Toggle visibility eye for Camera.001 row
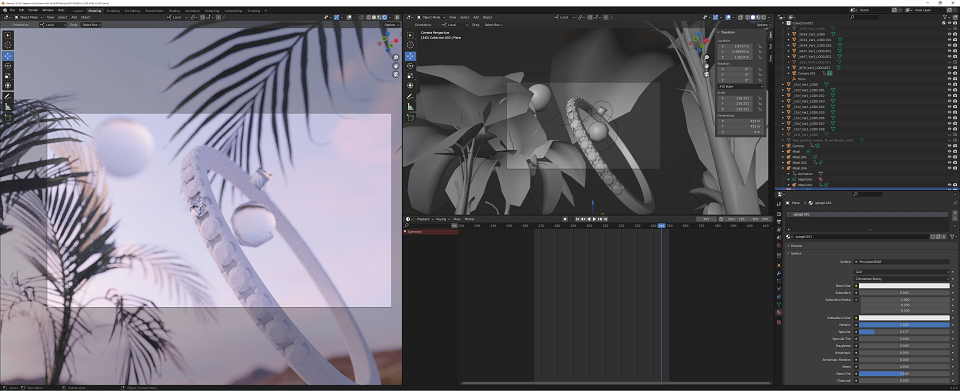Screen dimensions: 960x391 pos(950,73)
